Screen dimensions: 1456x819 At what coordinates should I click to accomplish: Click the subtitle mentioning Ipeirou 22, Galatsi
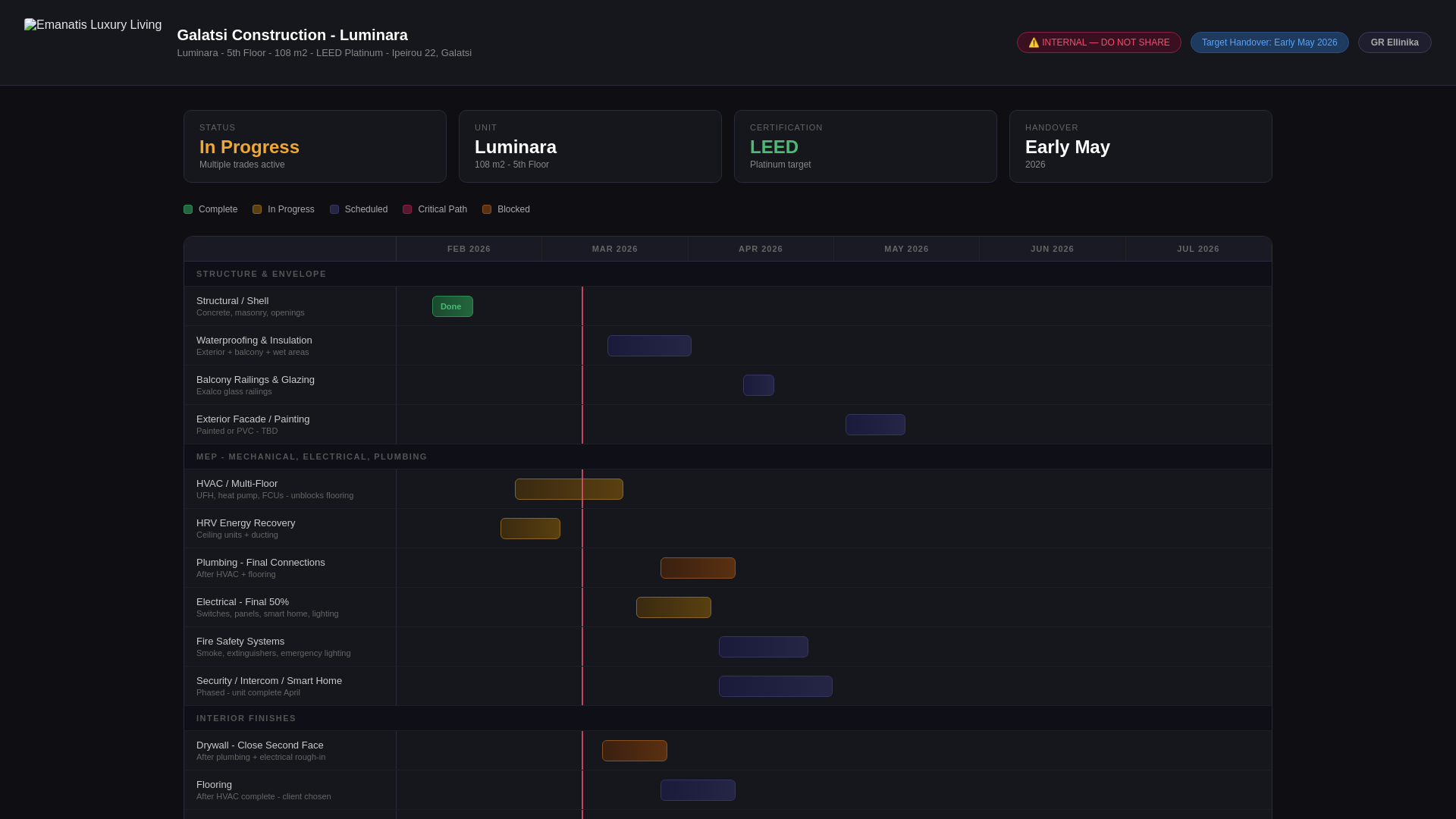click(x=324, y=53)
